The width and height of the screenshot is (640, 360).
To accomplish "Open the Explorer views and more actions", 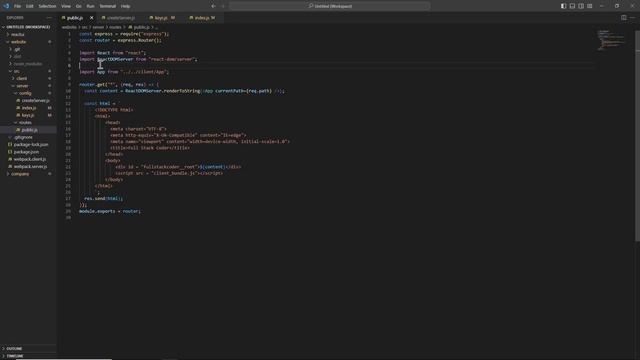I will point(49,18).
